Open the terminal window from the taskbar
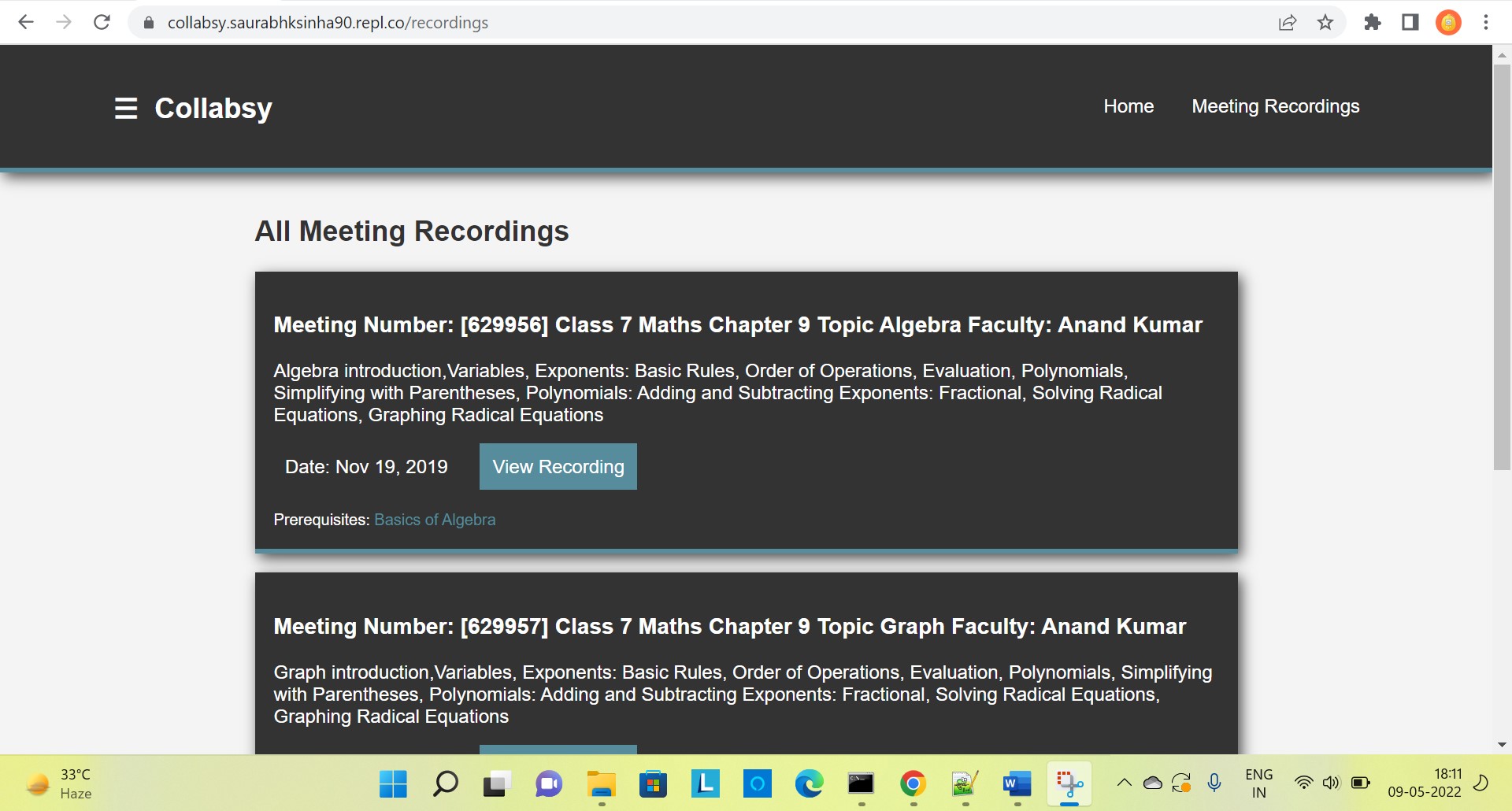Screen dimensions: 1512x811 pos(861,784)
